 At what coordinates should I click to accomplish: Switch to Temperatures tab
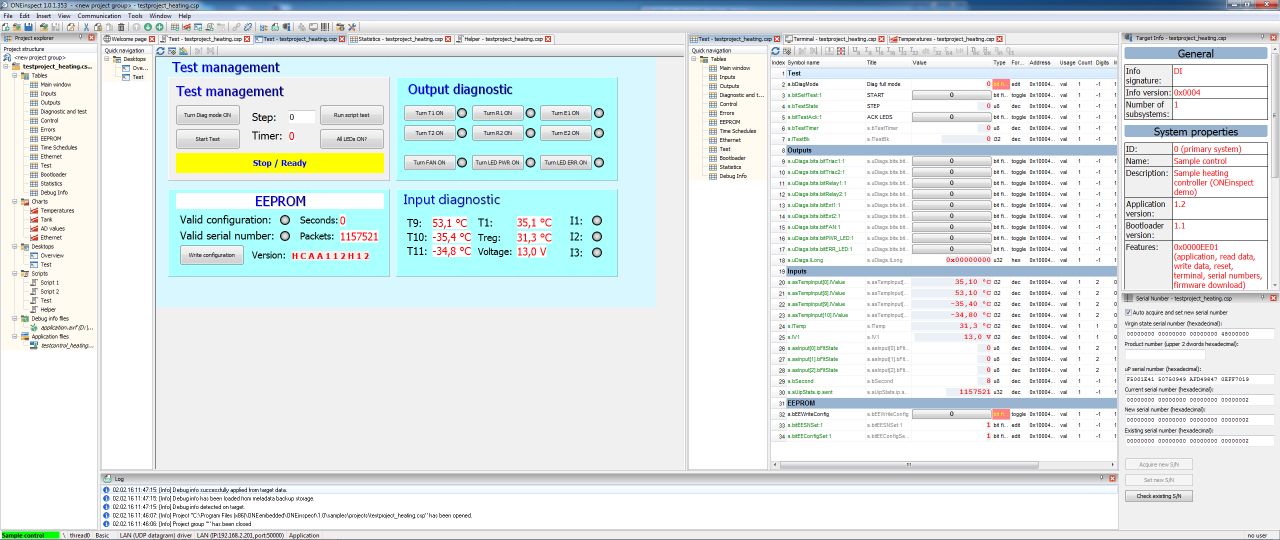coord(947,39)
